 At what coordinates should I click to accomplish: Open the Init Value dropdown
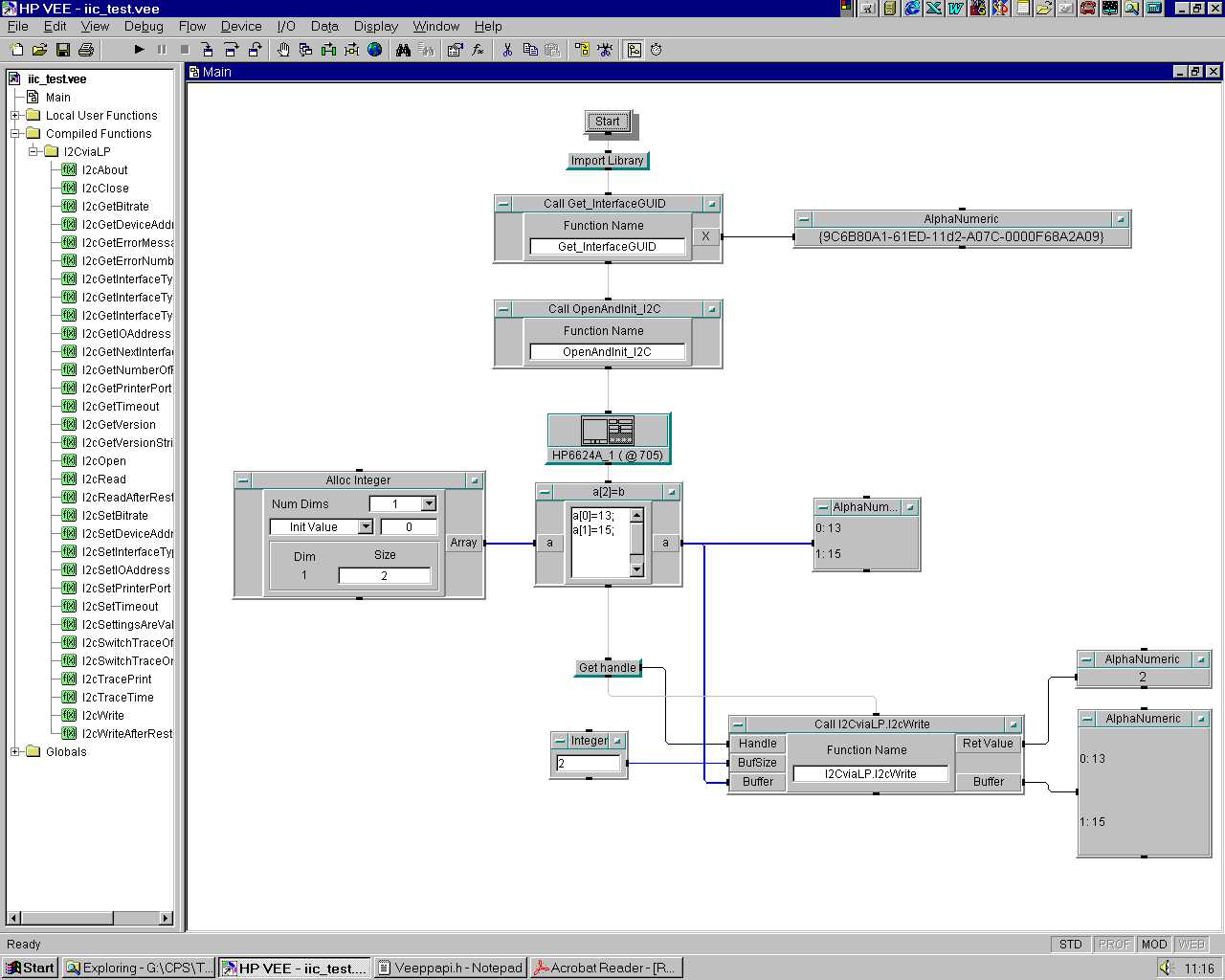[365, 527]
